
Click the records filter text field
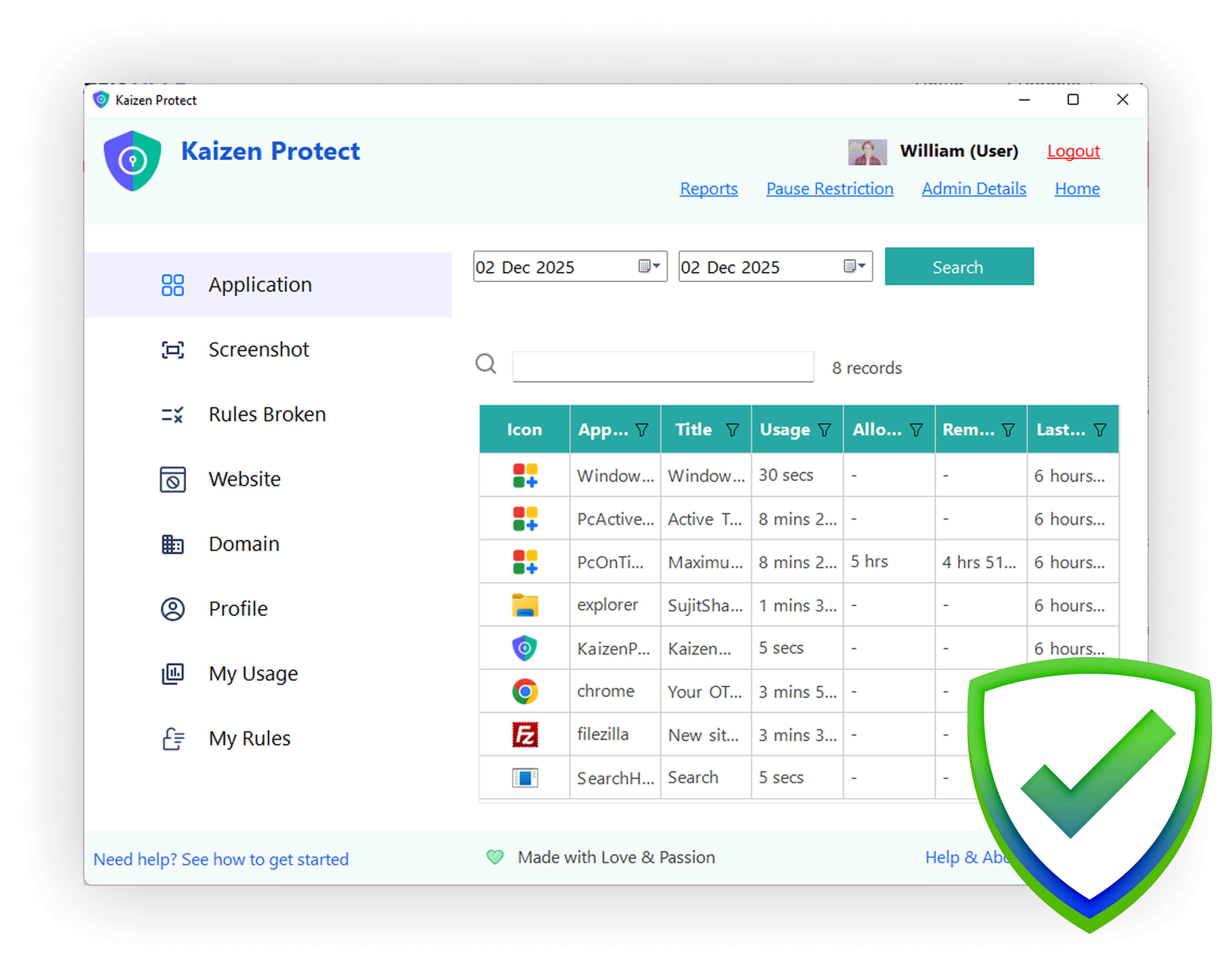tap(663, 367)
